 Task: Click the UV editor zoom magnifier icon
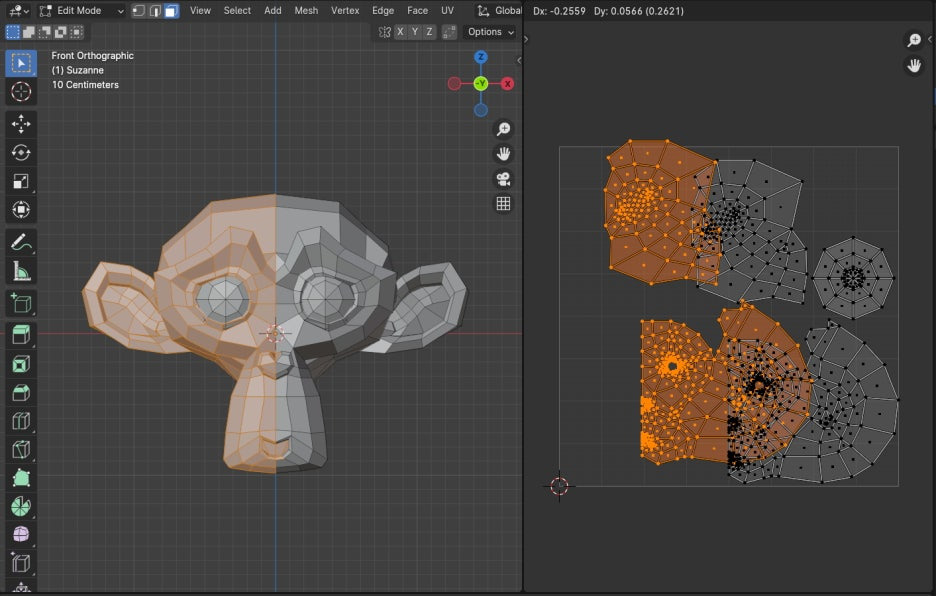pos(914,40)
